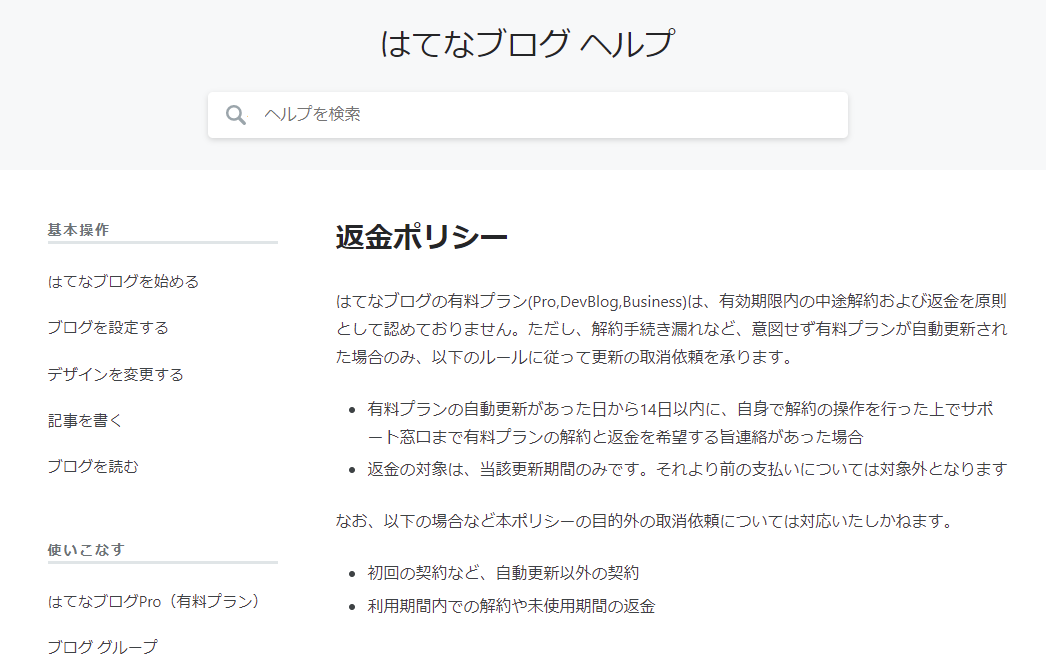This screenshot has width=1046, height=661.
Task: Click bullet 有料プランの自動更新があった日から14日以内に
Action: (680, 423)
